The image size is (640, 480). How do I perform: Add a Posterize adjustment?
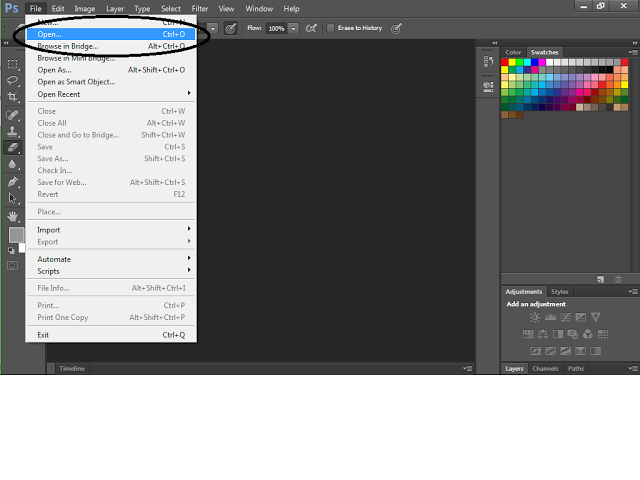550,351
